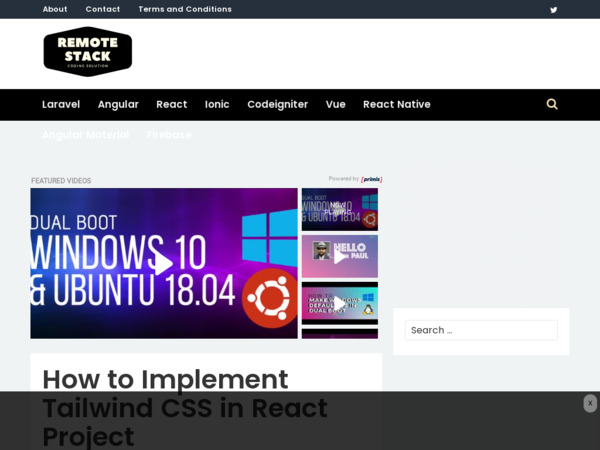Navigate to the Ionic section
The width and height of the screenshot is (600, 450).
[x=217, y=104]
